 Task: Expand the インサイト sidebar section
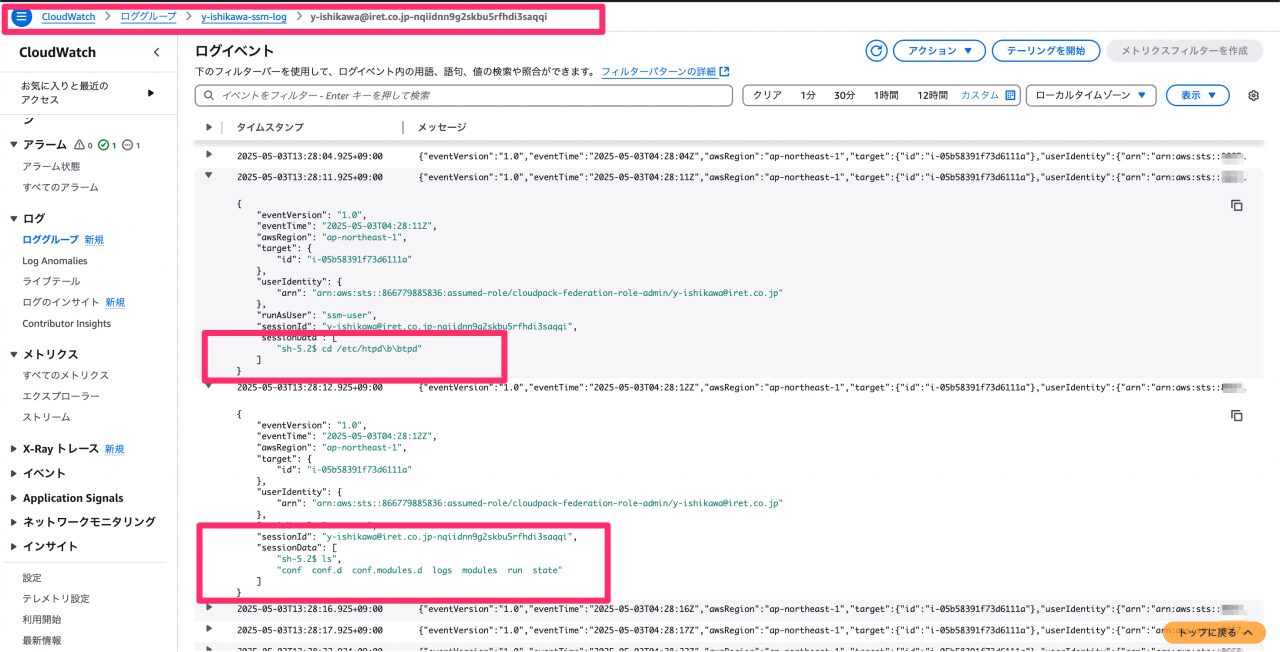(14, 546)
